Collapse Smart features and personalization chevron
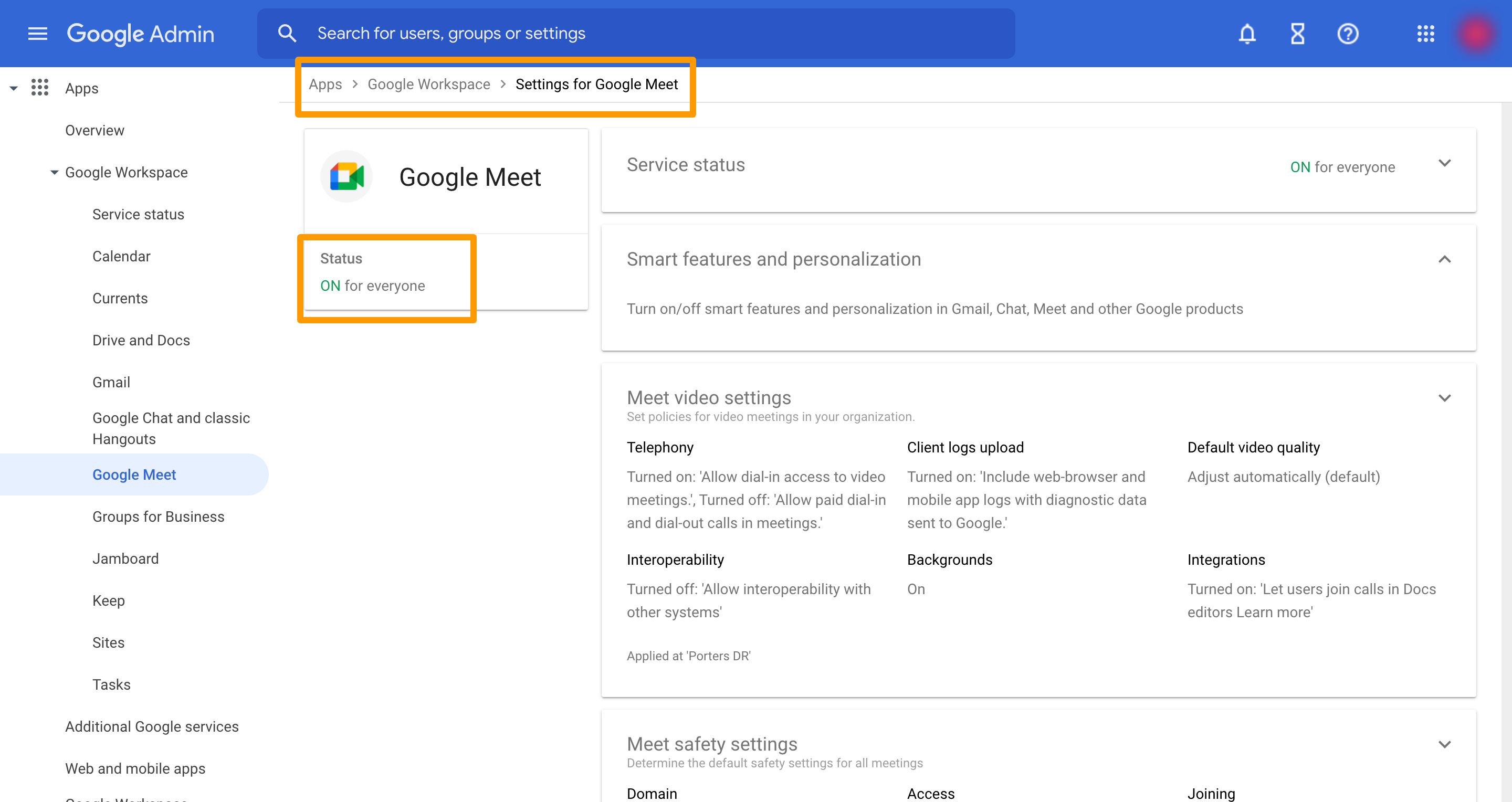Image resolution: width=1512 pixels, height=802 pixels. tap(1444, 259)
